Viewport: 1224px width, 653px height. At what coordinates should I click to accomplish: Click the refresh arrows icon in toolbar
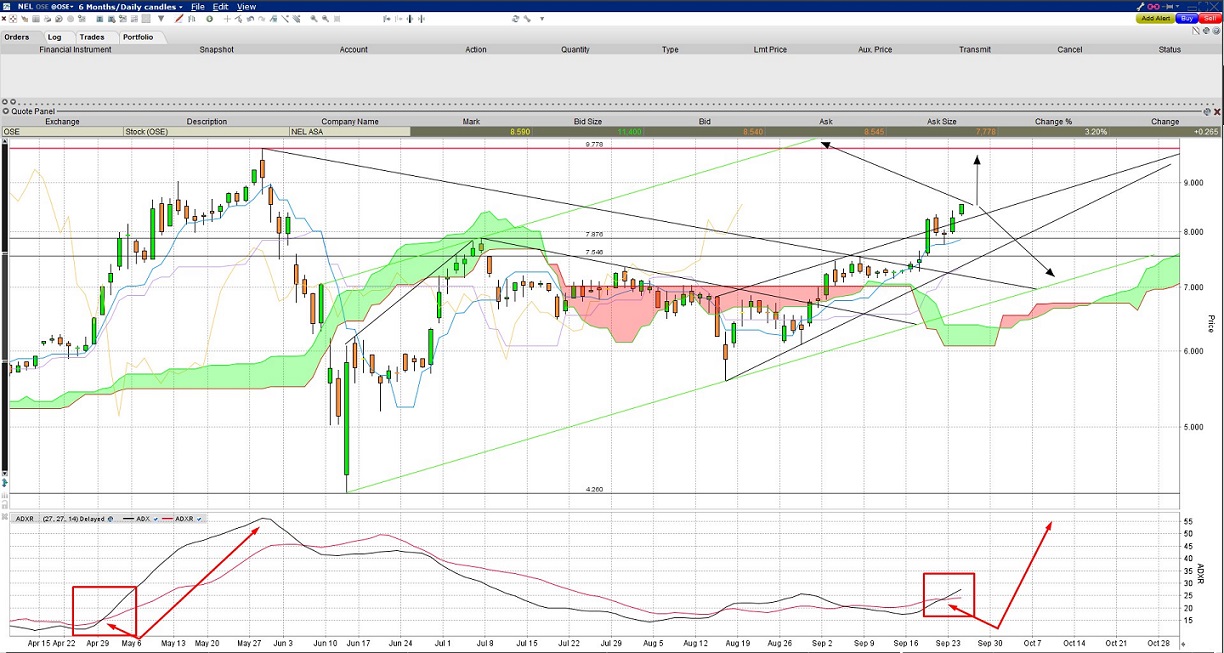(516, 18)
